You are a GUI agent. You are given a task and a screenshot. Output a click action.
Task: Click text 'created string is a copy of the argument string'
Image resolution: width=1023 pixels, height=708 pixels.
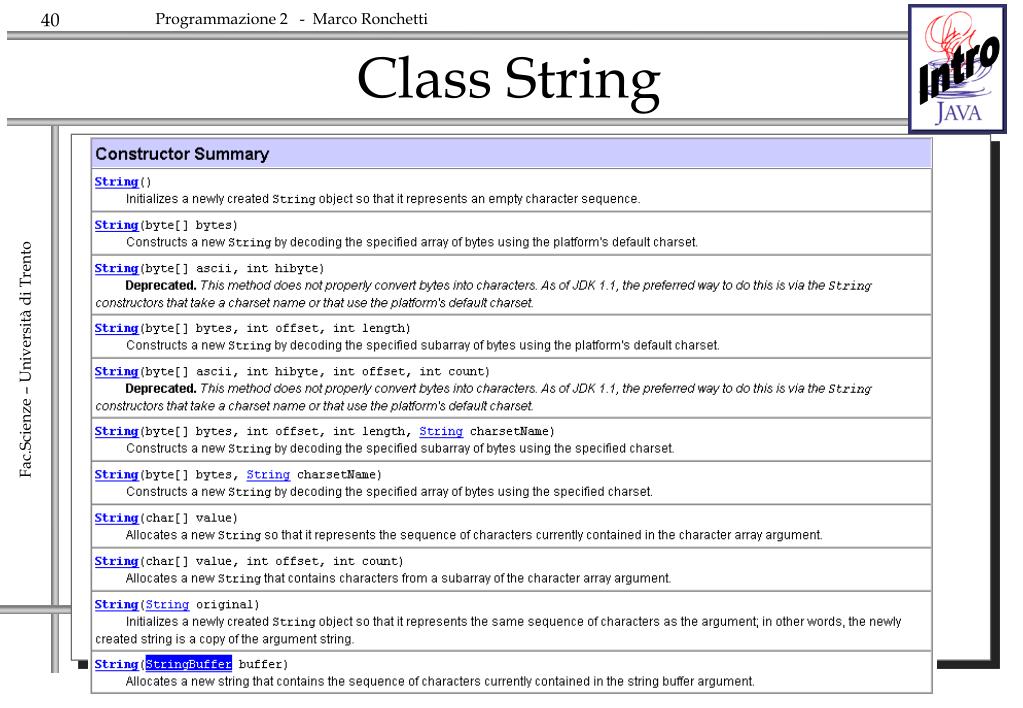tap(224, 639)
